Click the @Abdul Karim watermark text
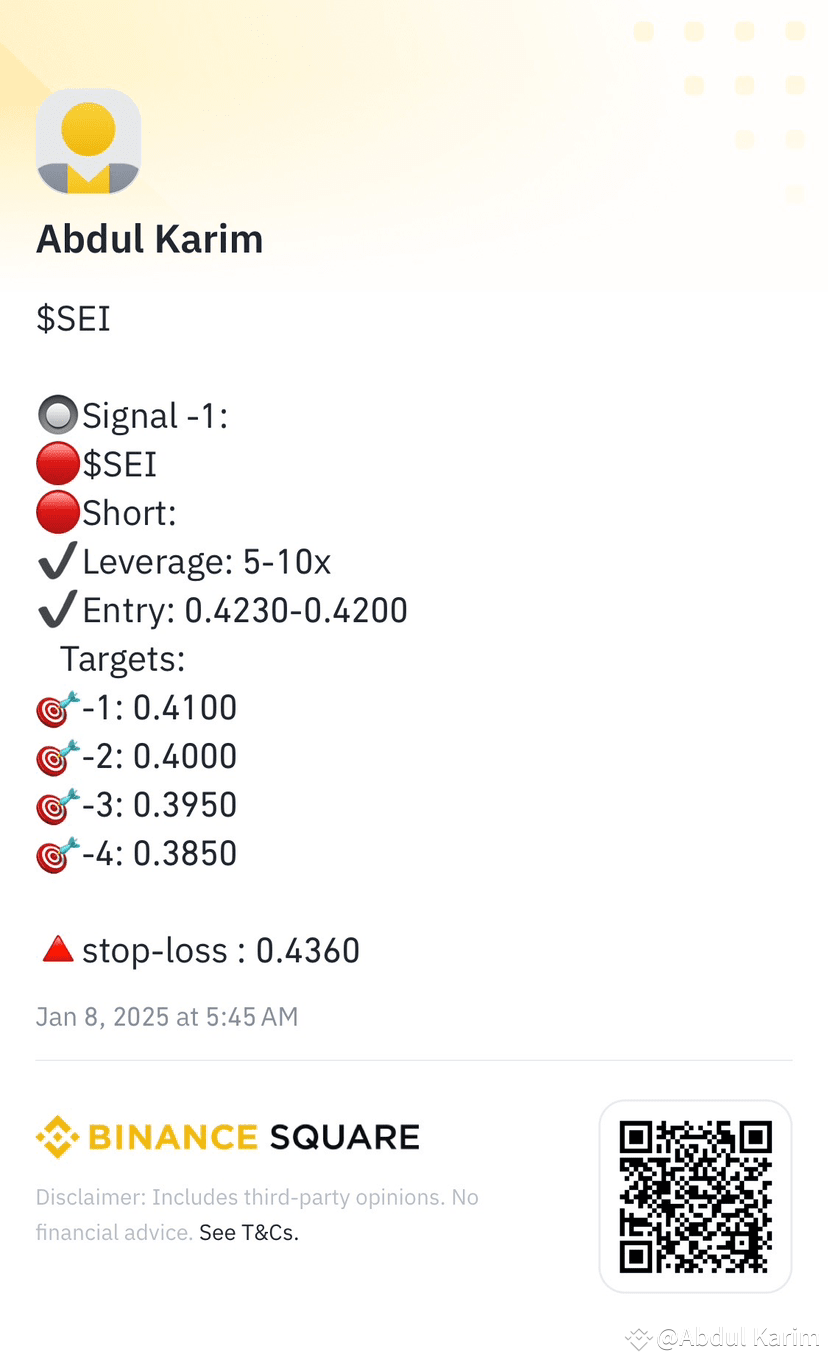Screen dimensions: 828x1360 coord(737,1338)
